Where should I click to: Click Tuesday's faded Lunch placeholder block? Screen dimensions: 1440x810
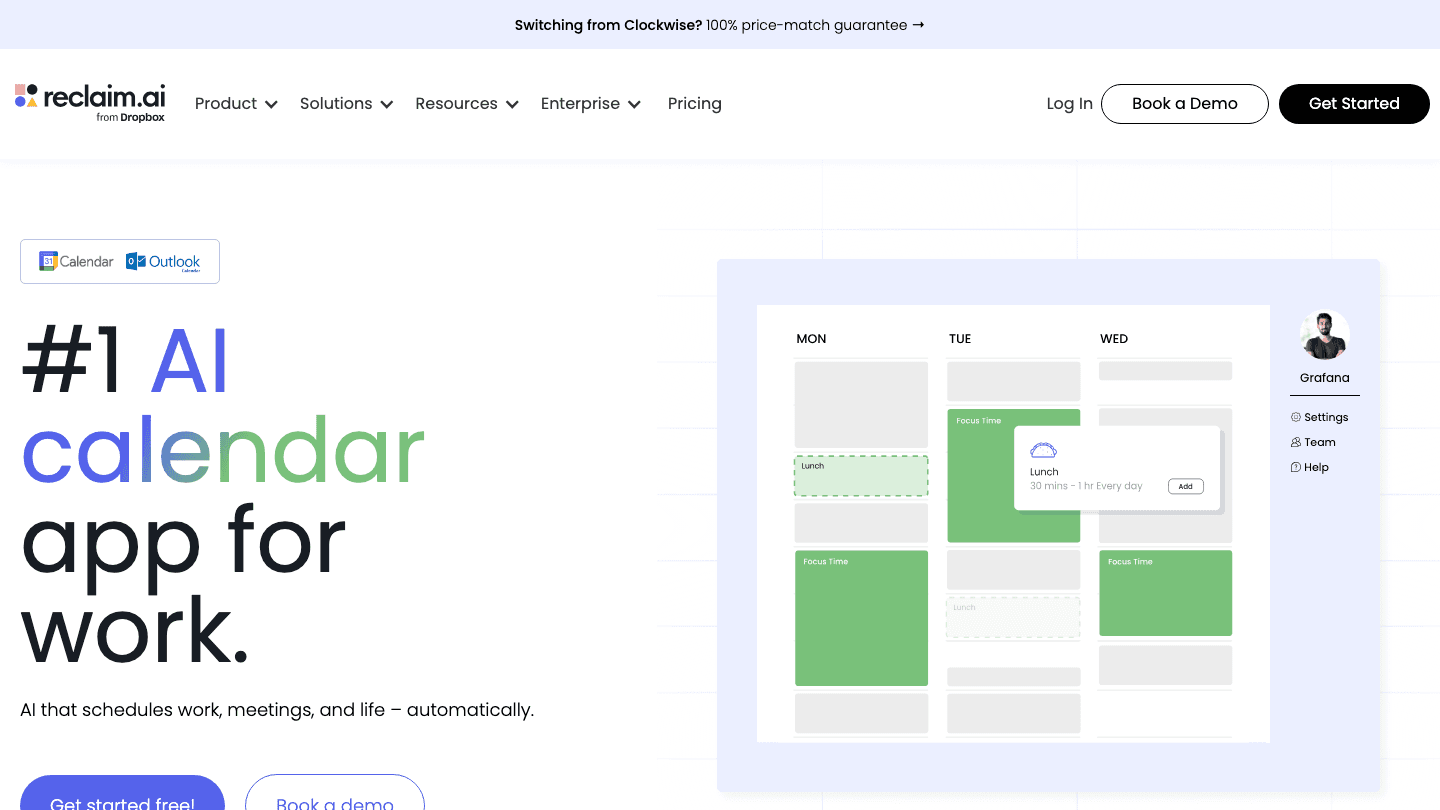(1013, 617)
